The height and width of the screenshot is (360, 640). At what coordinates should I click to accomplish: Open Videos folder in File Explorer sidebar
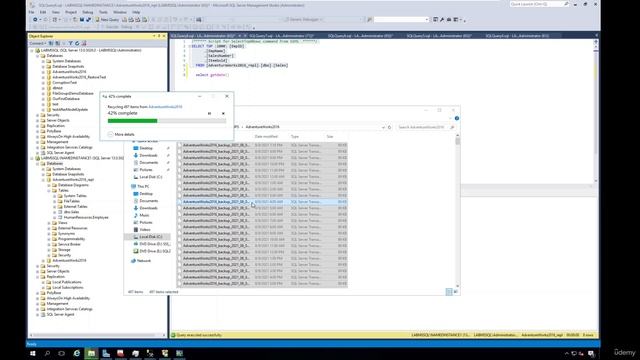coord(145,229)
